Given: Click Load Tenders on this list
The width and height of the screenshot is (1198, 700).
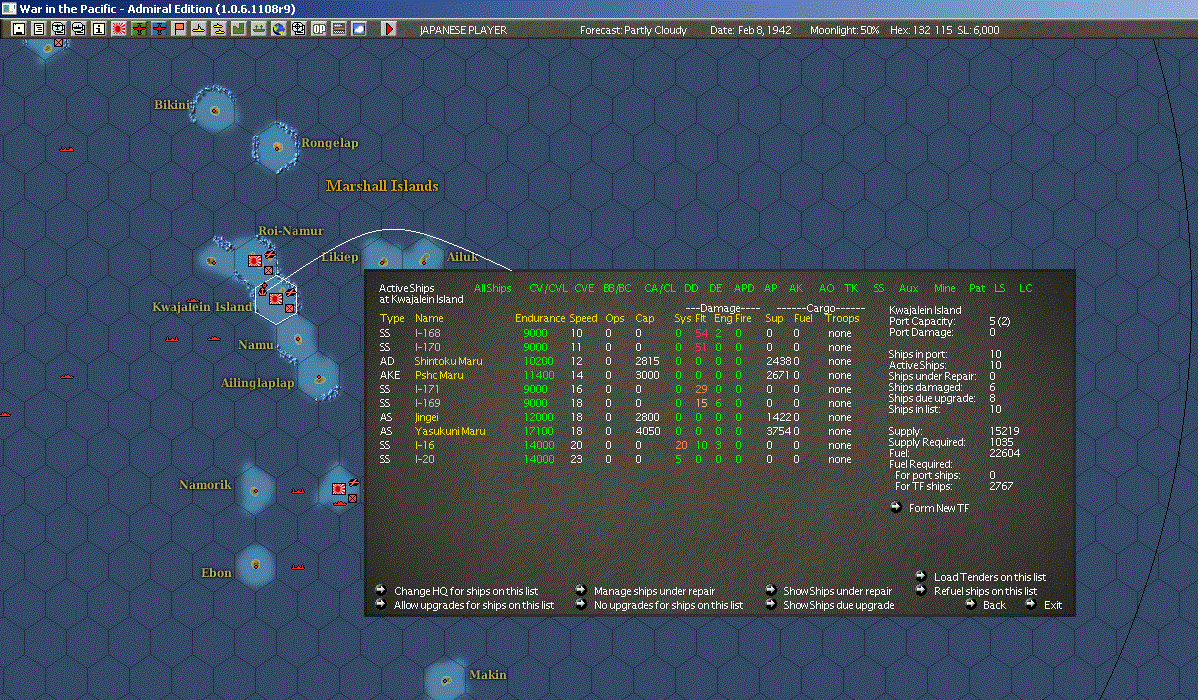Looking at the screenshot, I should 990,577.
